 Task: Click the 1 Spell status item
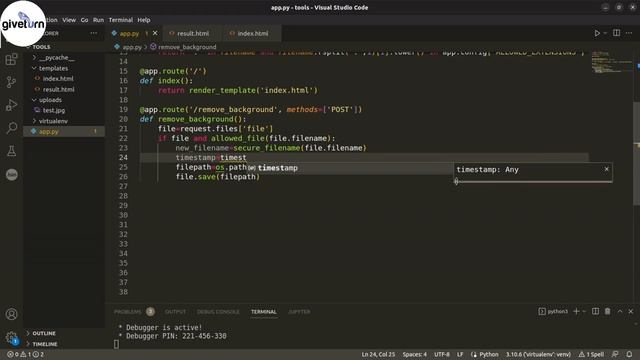pos(591,354)
